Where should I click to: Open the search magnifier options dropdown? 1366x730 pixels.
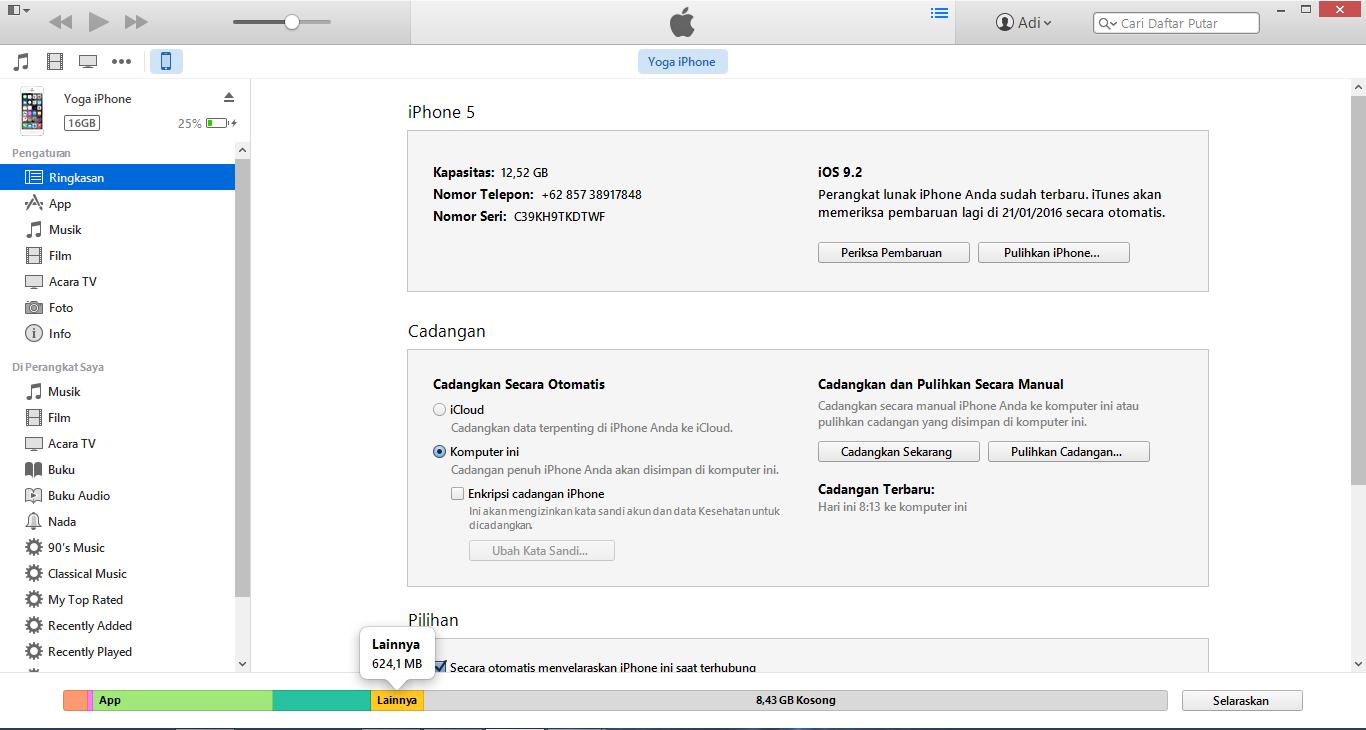pyautogui.click(x=1106, y=23)
